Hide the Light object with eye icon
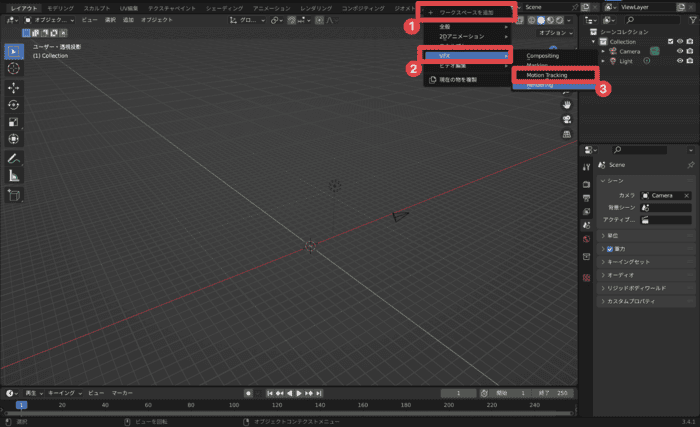 (679, 61)
